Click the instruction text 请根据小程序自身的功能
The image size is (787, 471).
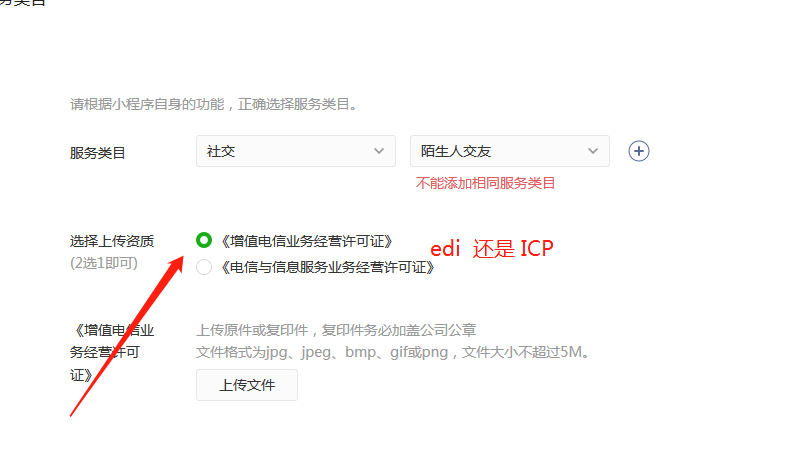pyautogui.click(x=147, y=104)
